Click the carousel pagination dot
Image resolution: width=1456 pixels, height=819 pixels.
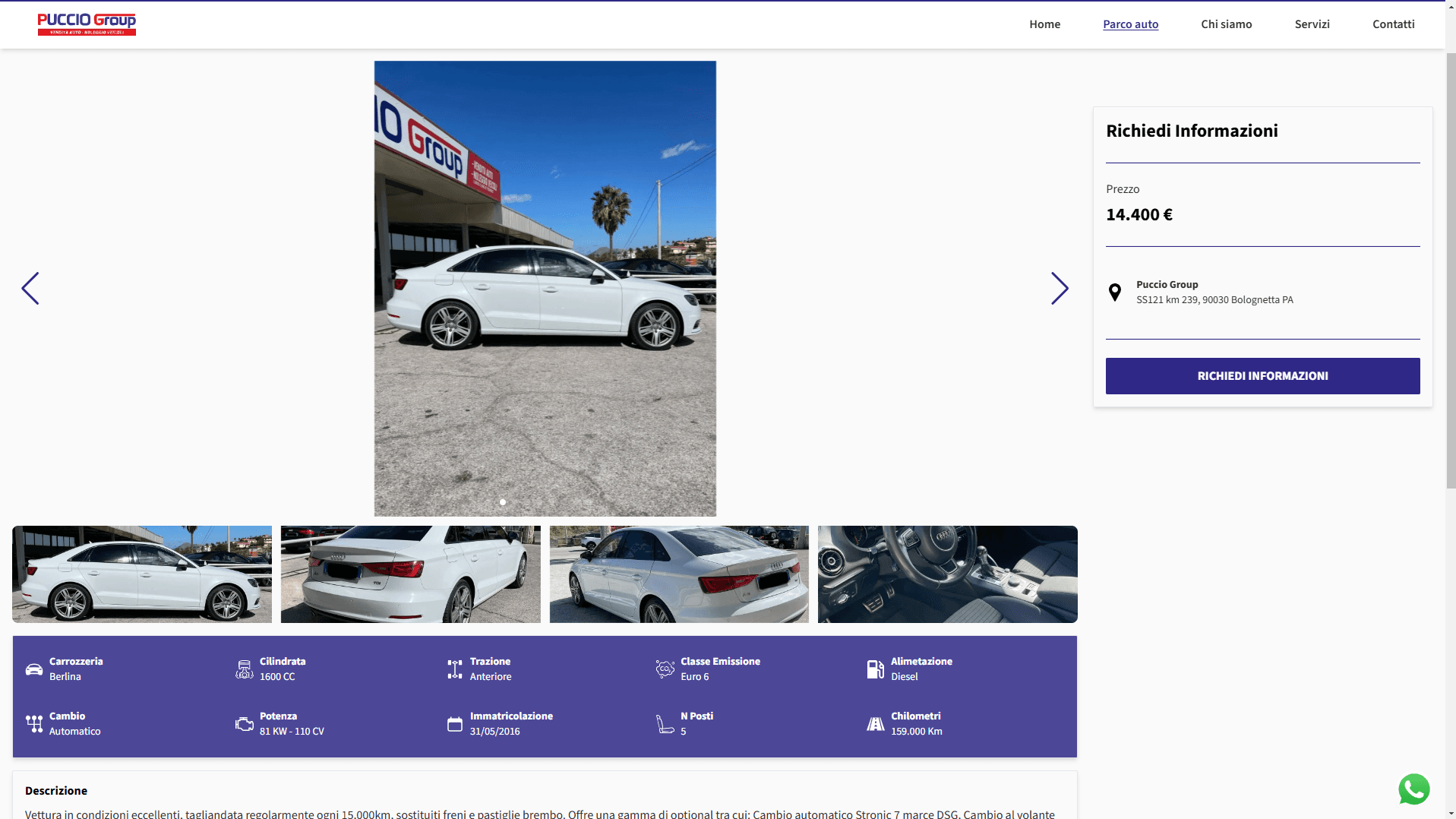503,502
